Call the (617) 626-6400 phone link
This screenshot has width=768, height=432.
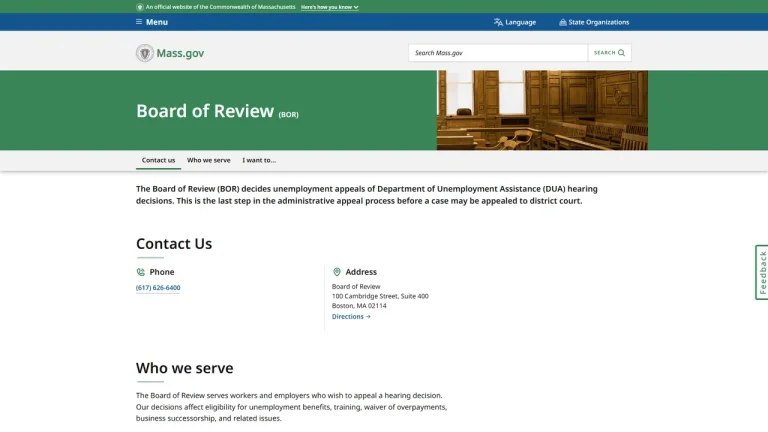pyautogui.click(x=158, y=288)
